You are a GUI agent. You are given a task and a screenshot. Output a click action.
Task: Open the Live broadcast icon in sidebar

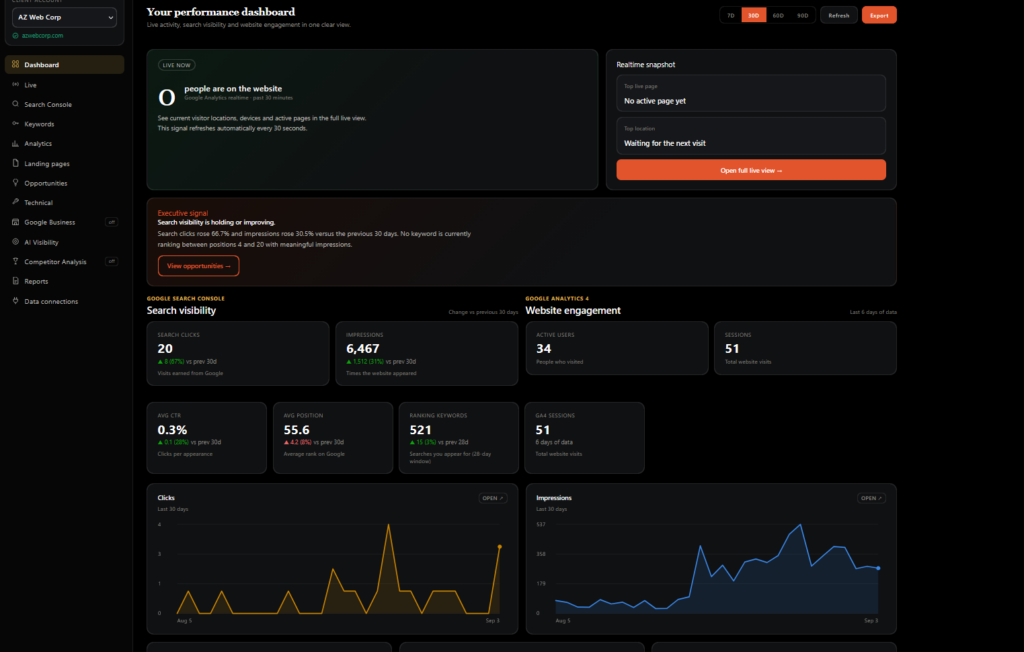[16, 84]
